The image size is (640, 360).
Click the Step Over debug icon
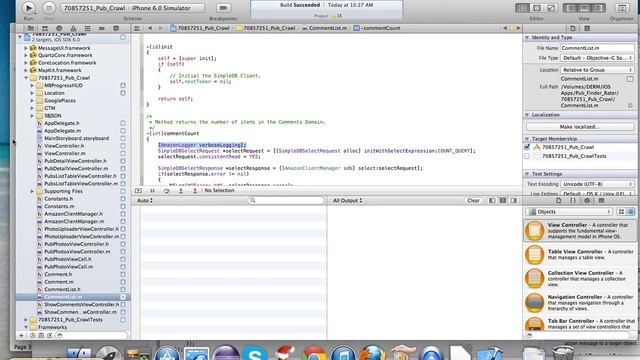(167, 191)
